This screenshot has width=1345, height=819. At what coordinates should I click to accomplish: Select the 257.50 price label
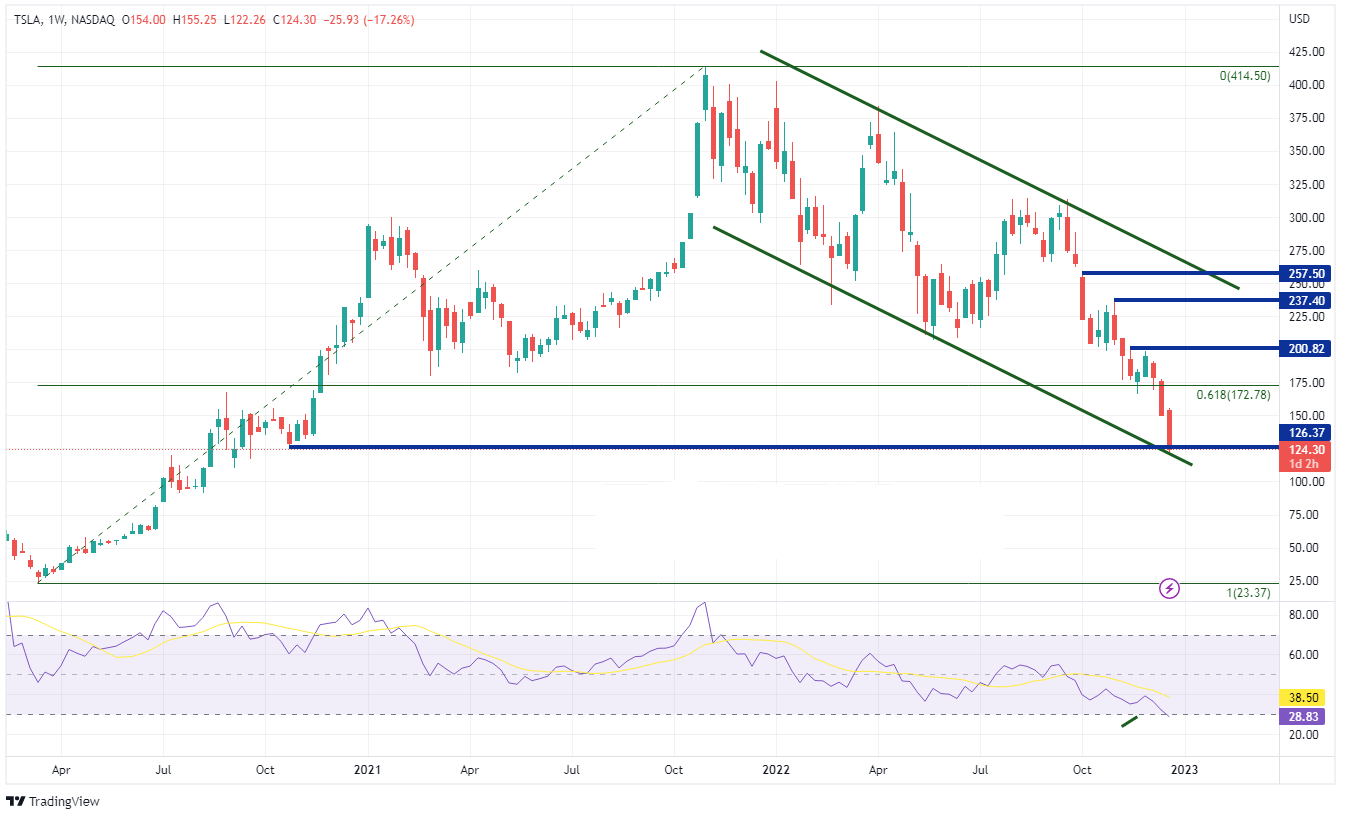[1307, 273]
